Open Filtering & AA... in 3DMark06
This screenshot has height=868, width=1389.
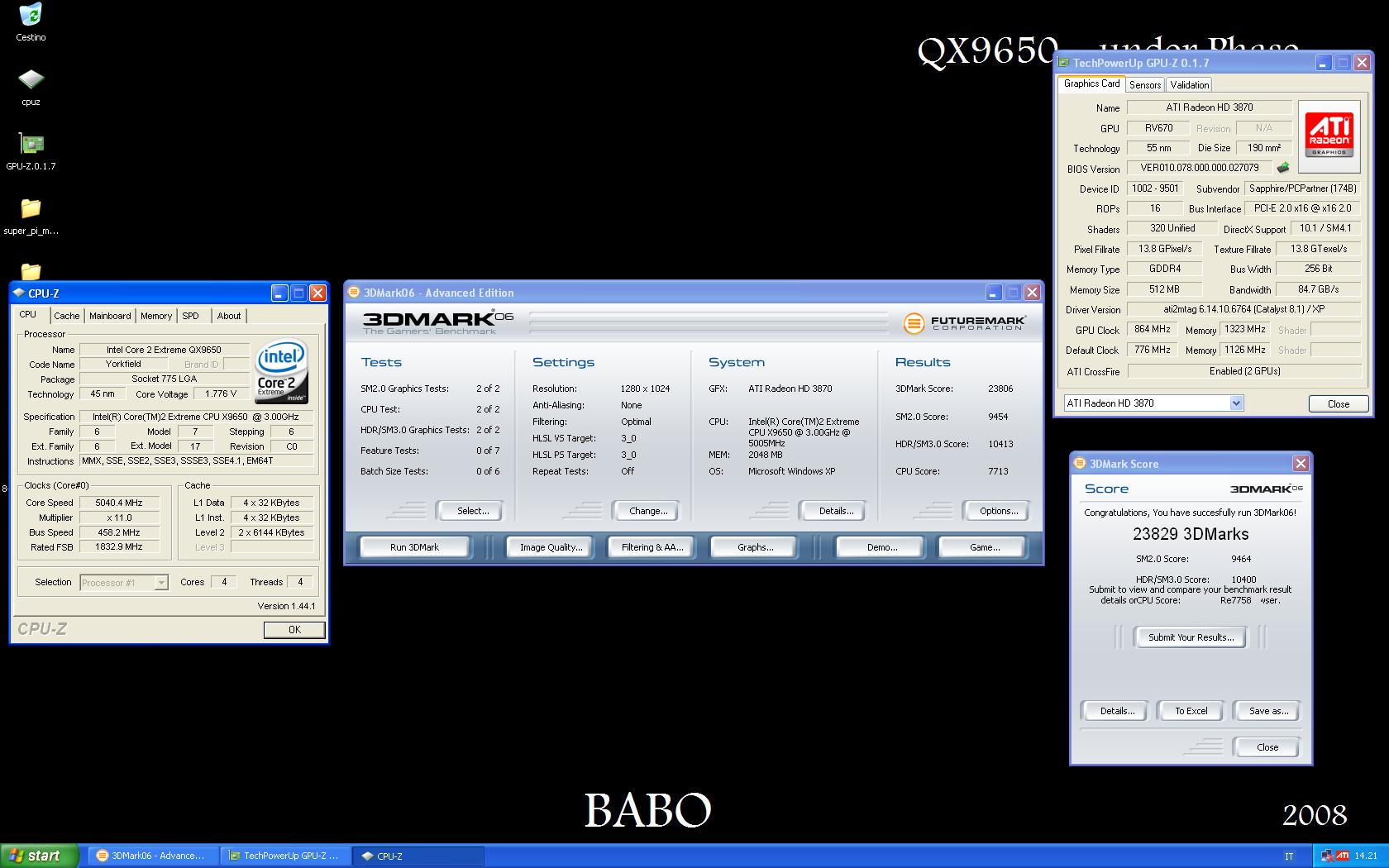pyautogui.click(x=652, y=547)
